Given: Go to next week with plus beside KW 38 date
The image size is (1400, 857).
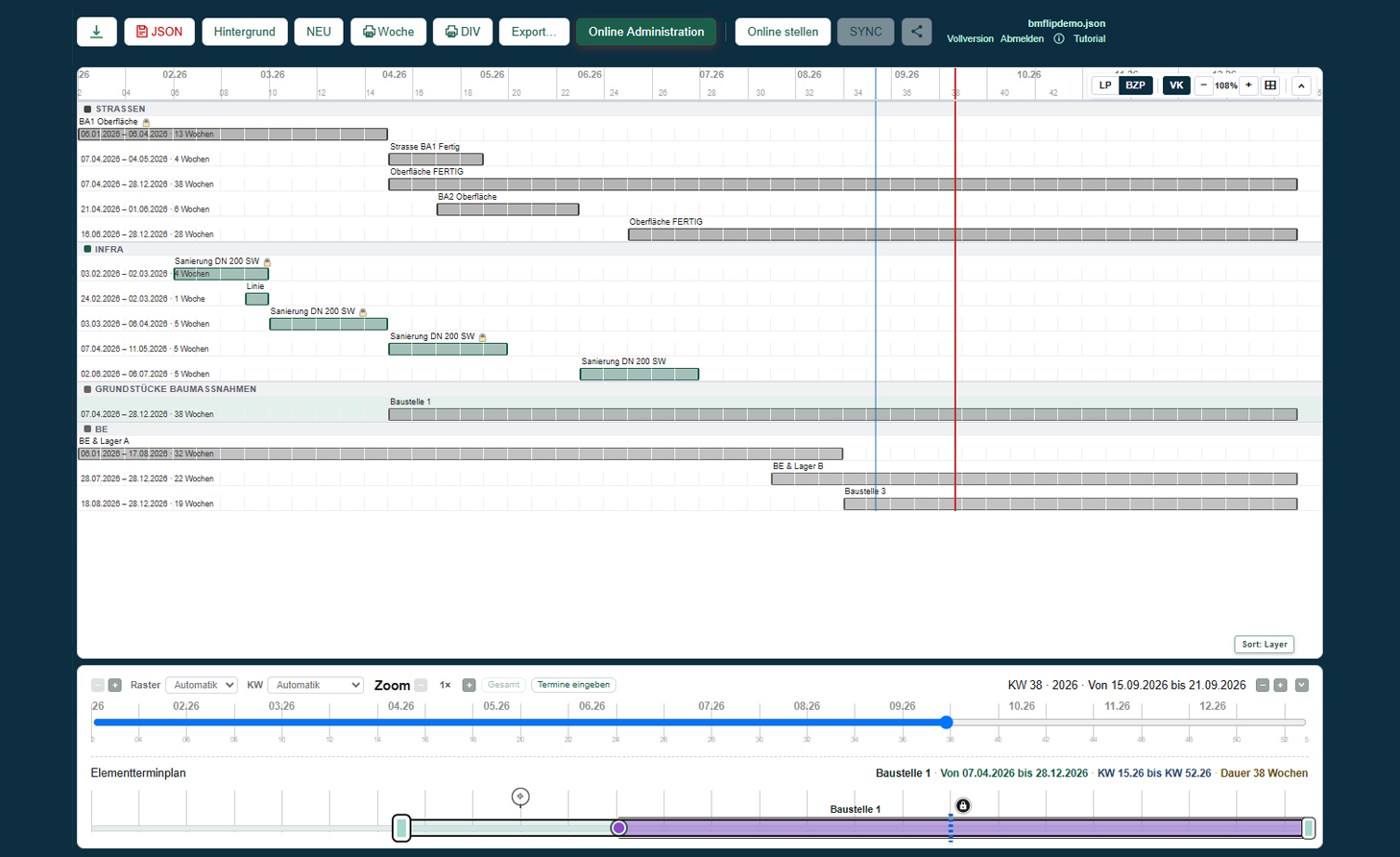Looking at the screenshot, I should click(x=1281, y=685).
